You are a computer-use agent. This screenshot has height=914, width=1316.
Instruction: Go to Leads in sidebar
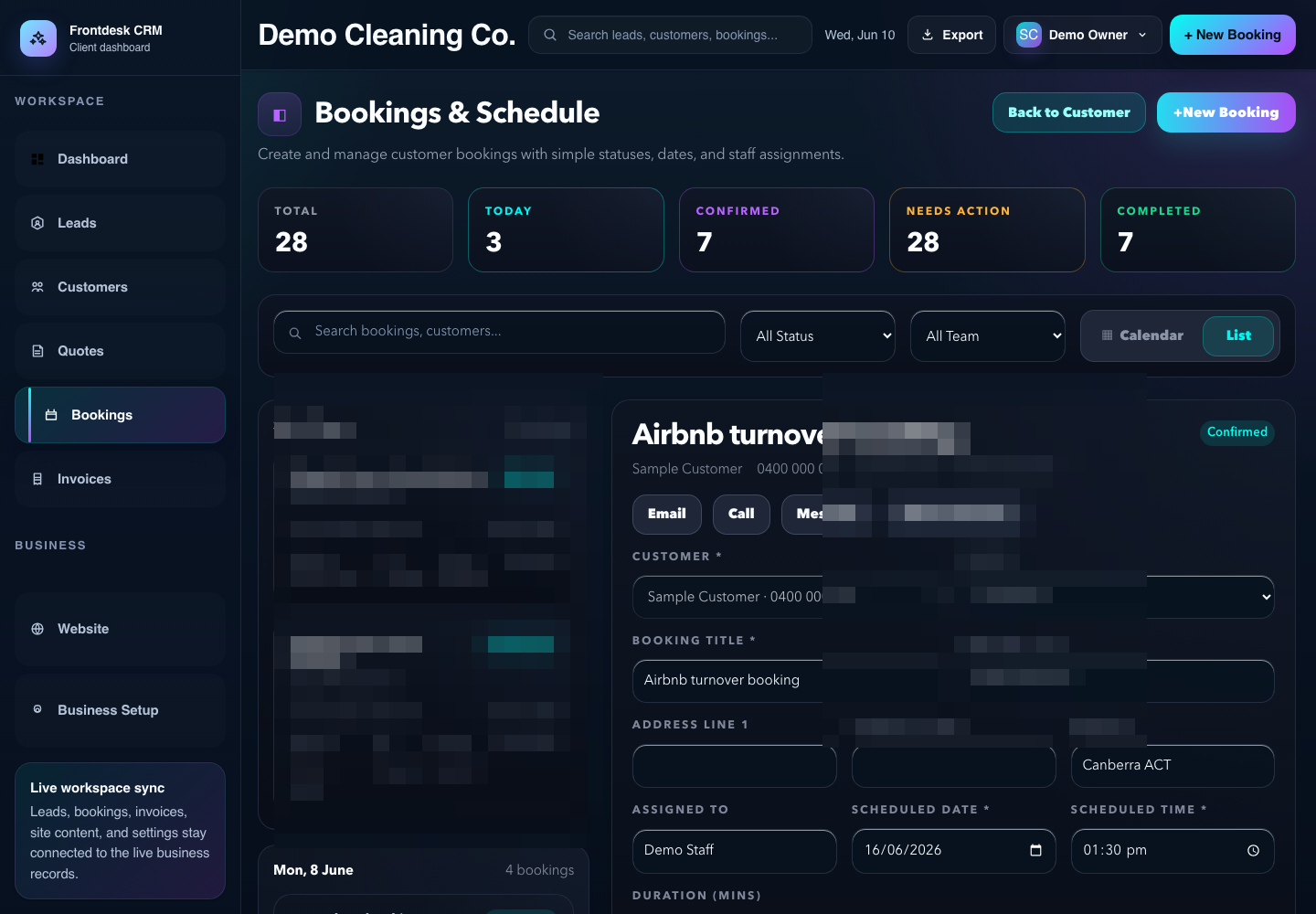pyautogui.click(x=120, y=223)
